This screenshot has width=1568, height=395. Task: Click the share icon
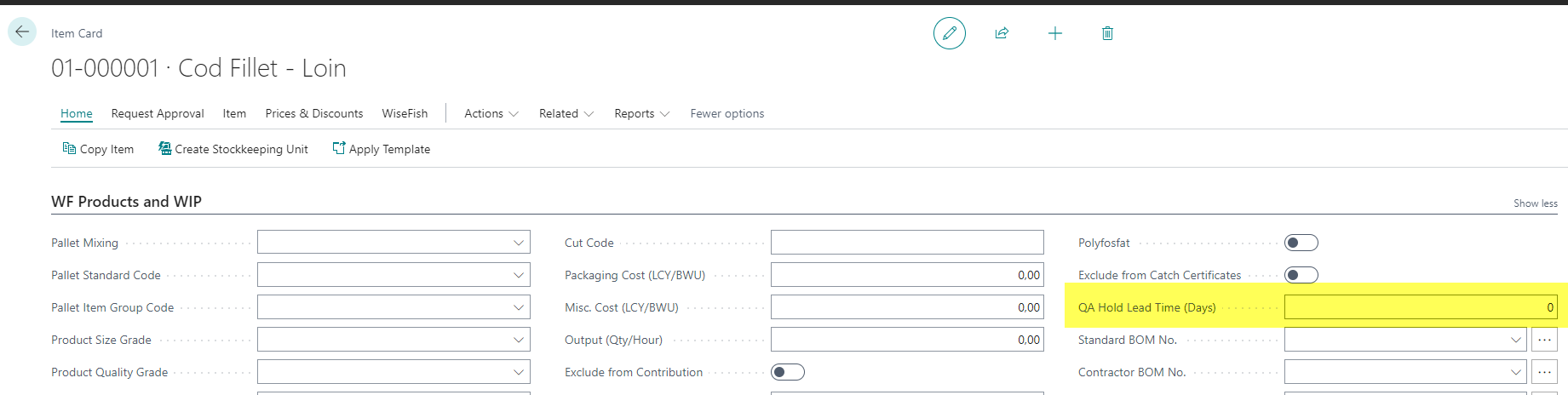click(x=1002, y=33)
